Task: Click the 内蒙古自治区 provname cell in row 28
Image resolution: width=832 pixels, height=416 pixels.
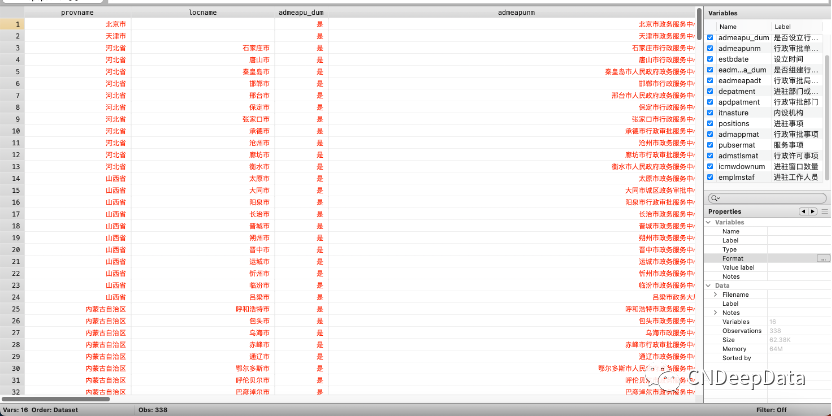Action: (77, 344)
